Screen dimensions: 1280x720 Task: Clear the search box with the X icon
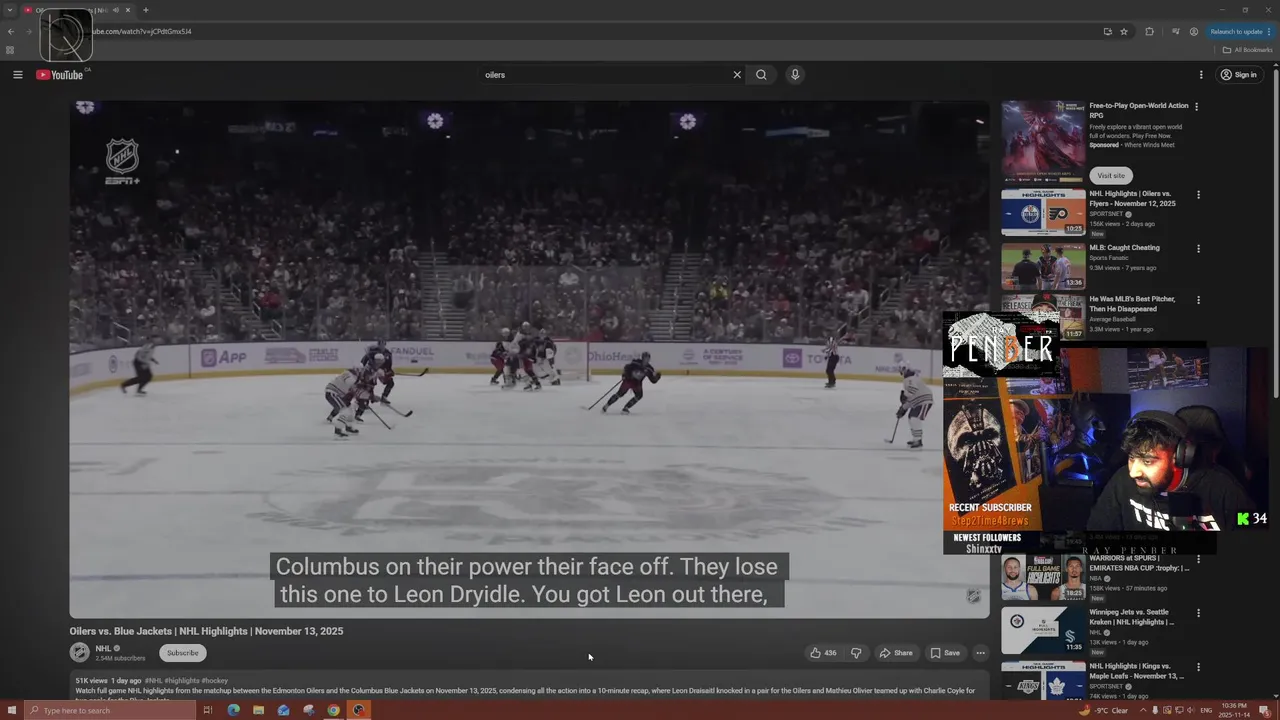[737, 75]
